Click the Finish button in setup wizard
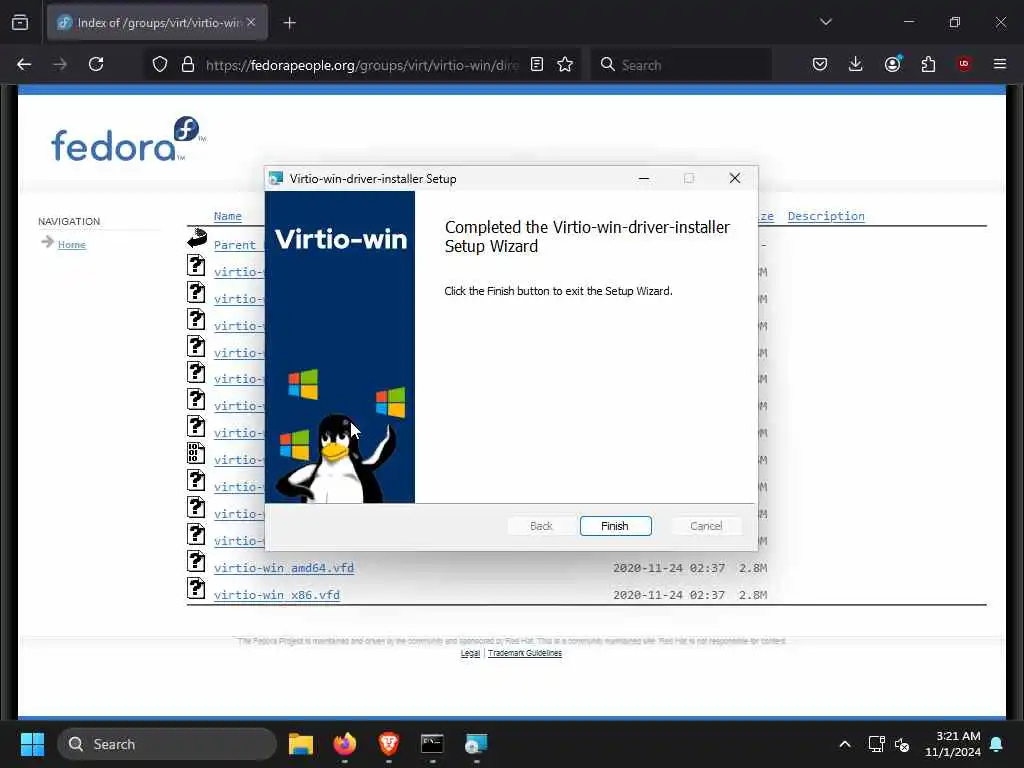1024x768 pixels. click(x=615, y=526)
